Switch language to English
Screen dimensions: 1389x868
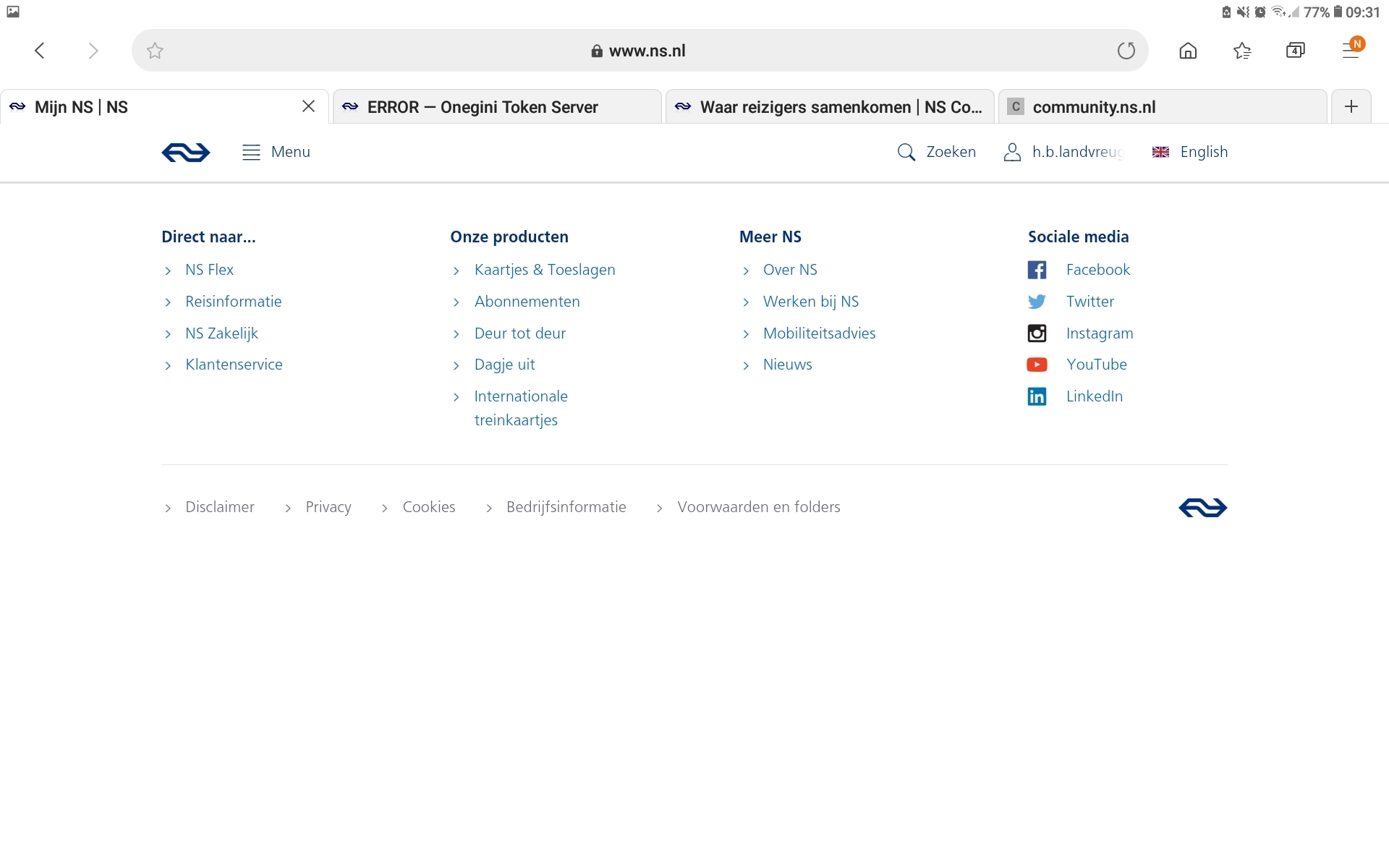point(1190,152)
